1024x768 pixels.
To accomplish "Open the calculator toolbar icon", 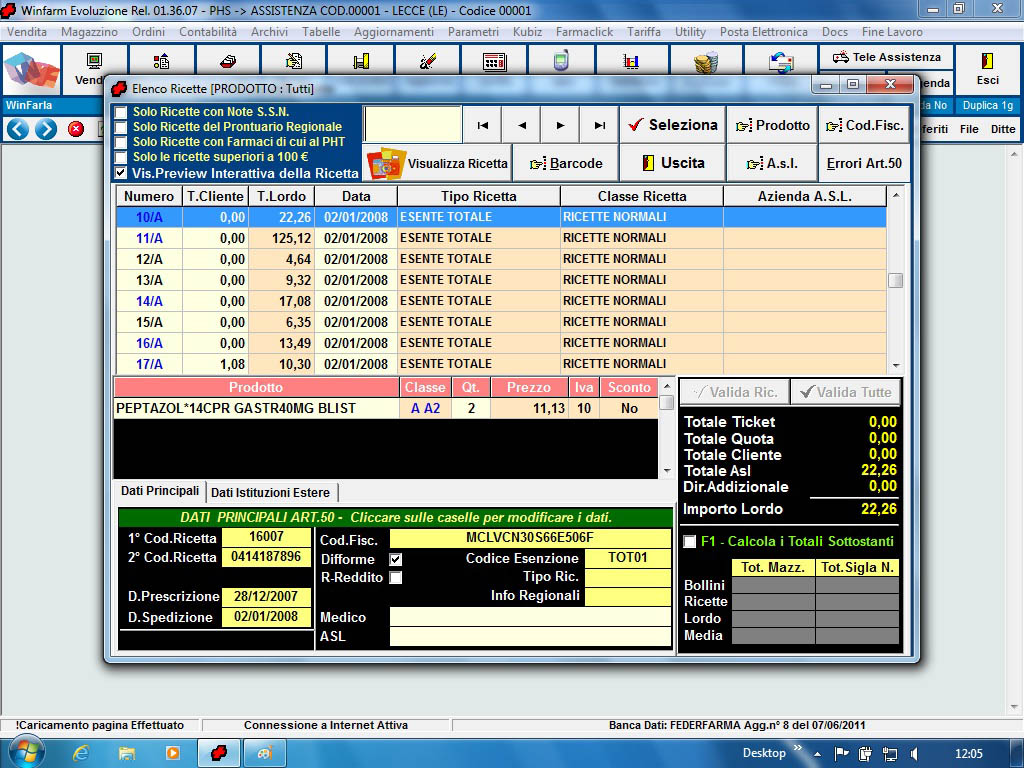I will [x=494, y=62].
